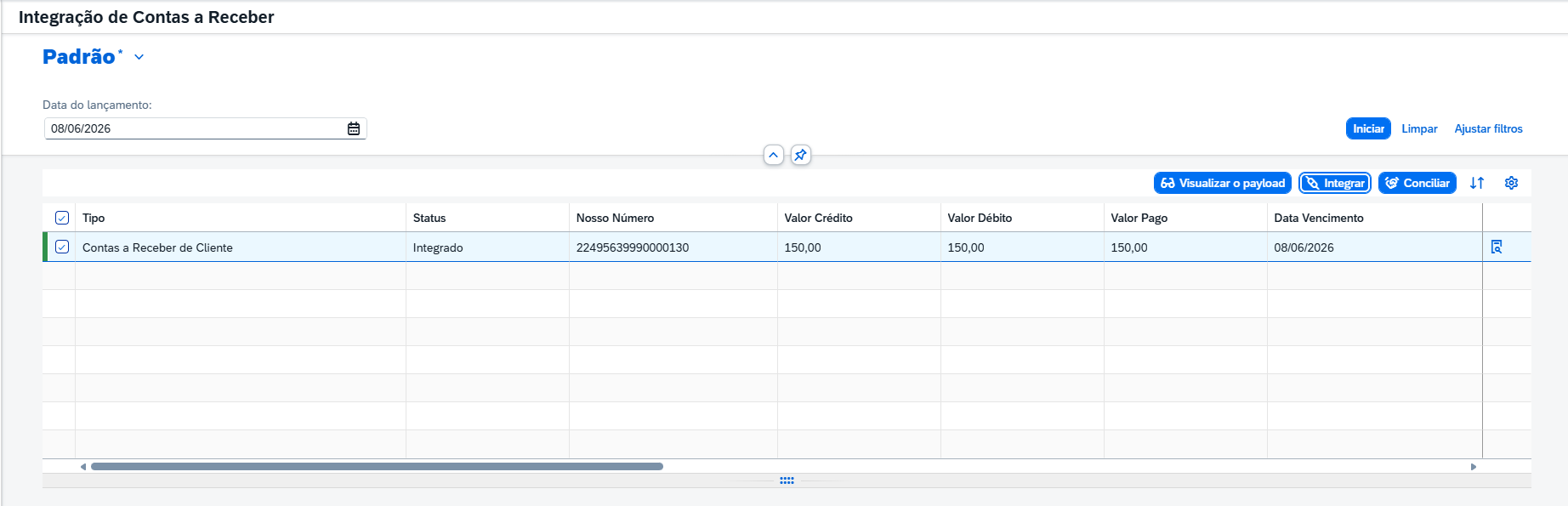Screen dimensions: 1568x506
Task: Select the 08/06/2026 due date cell
Action: [x=1374, y=247]
